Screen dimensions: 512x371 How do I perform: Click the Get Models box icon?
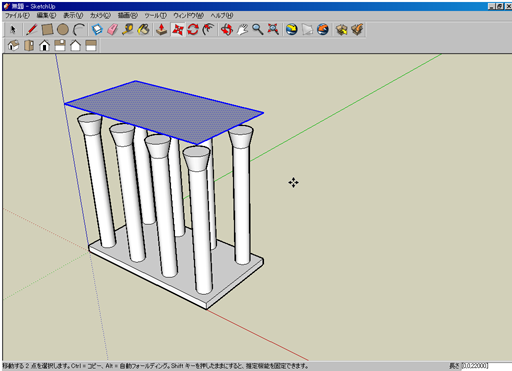[341, 30]
